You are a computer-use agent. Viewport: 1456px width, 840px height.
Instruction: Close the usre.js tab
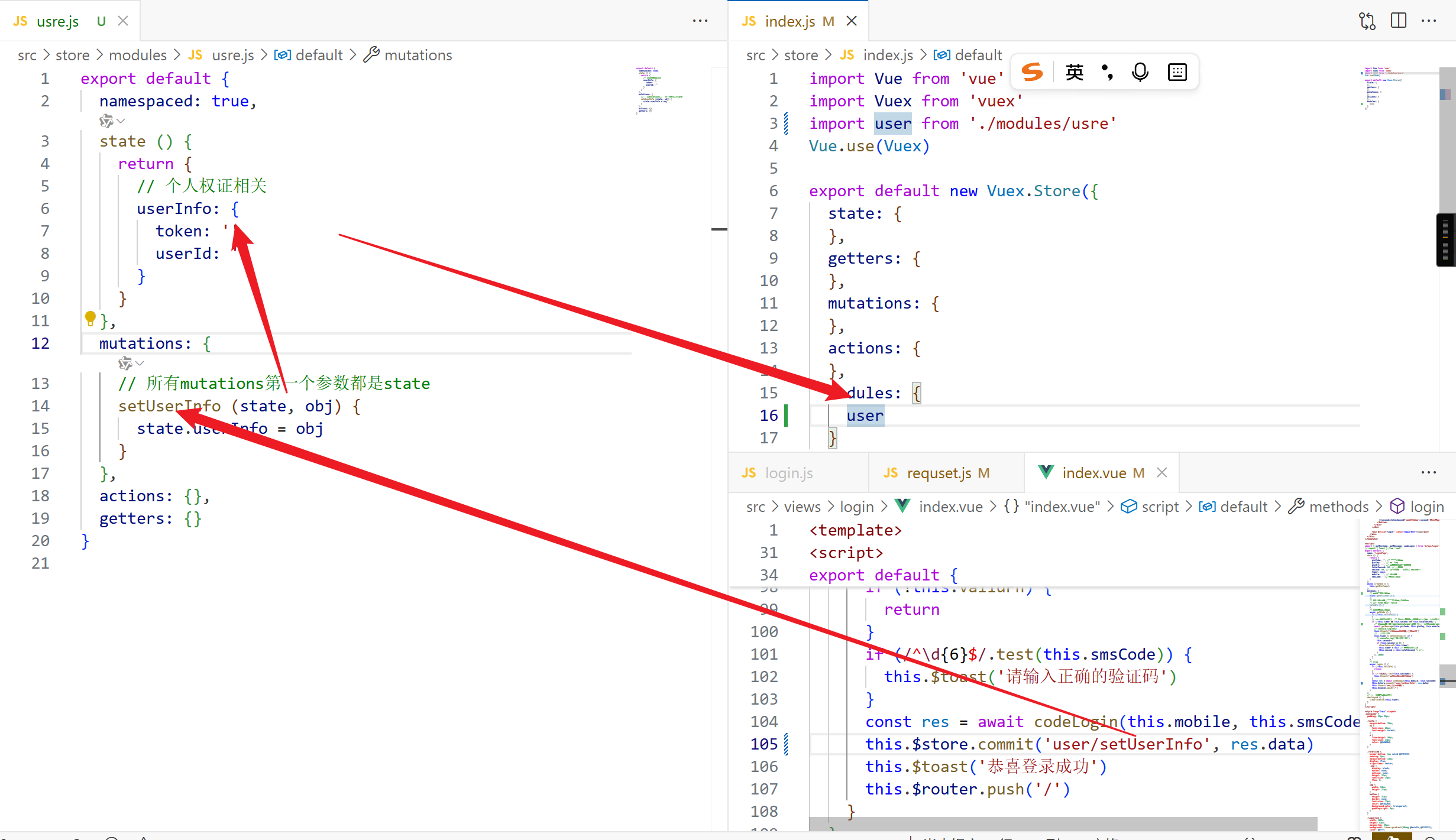pyautogui.click(x=123, y=21)
